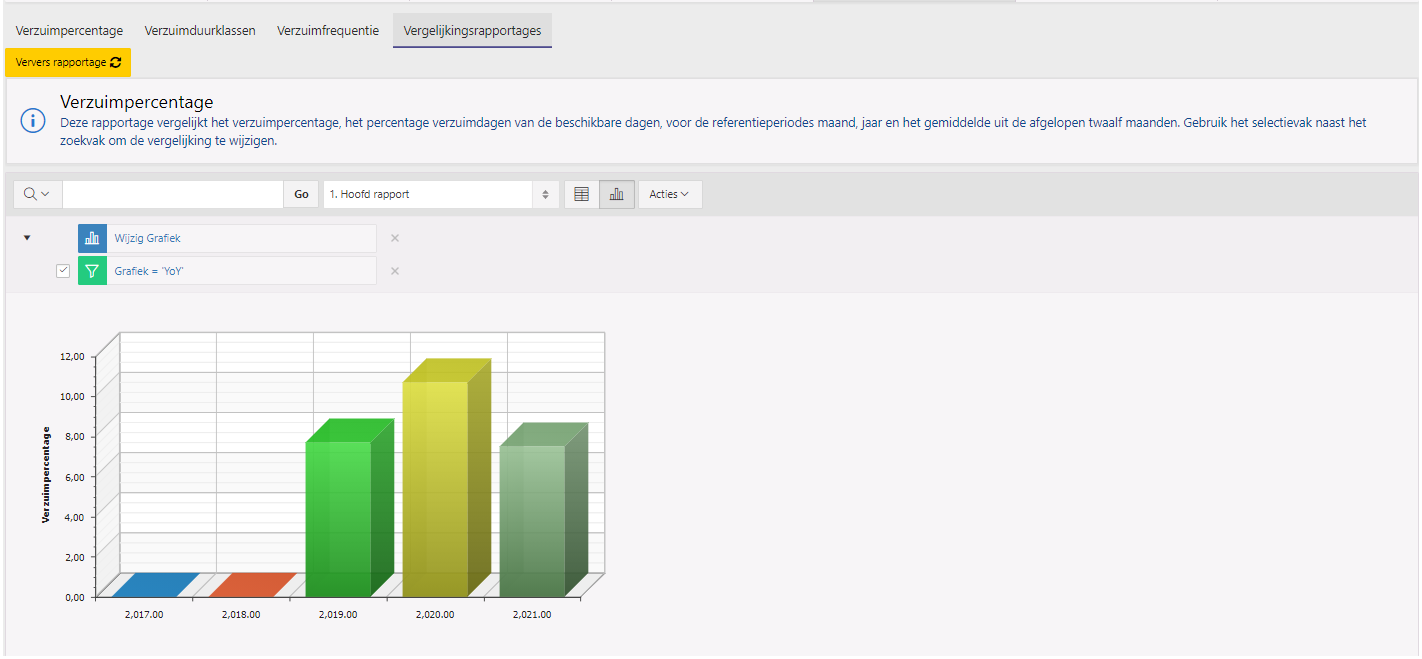
Task: Open the Verzuimfrequentie tab
Action: [328, 31]
